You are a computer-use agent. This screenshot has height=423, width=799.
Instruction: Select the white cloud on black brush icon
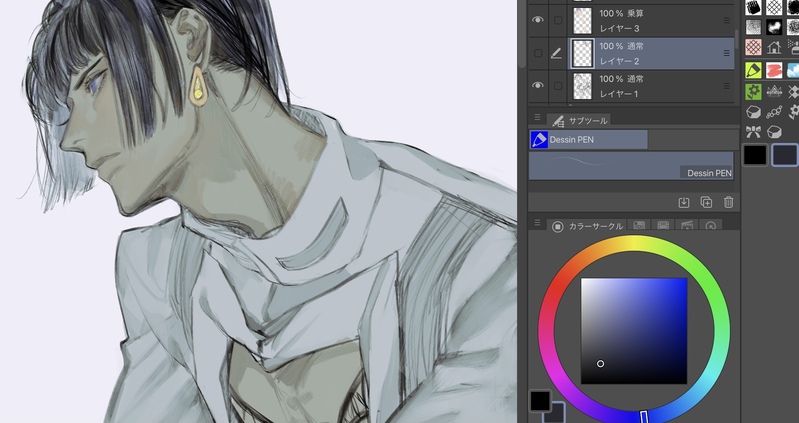774,27
